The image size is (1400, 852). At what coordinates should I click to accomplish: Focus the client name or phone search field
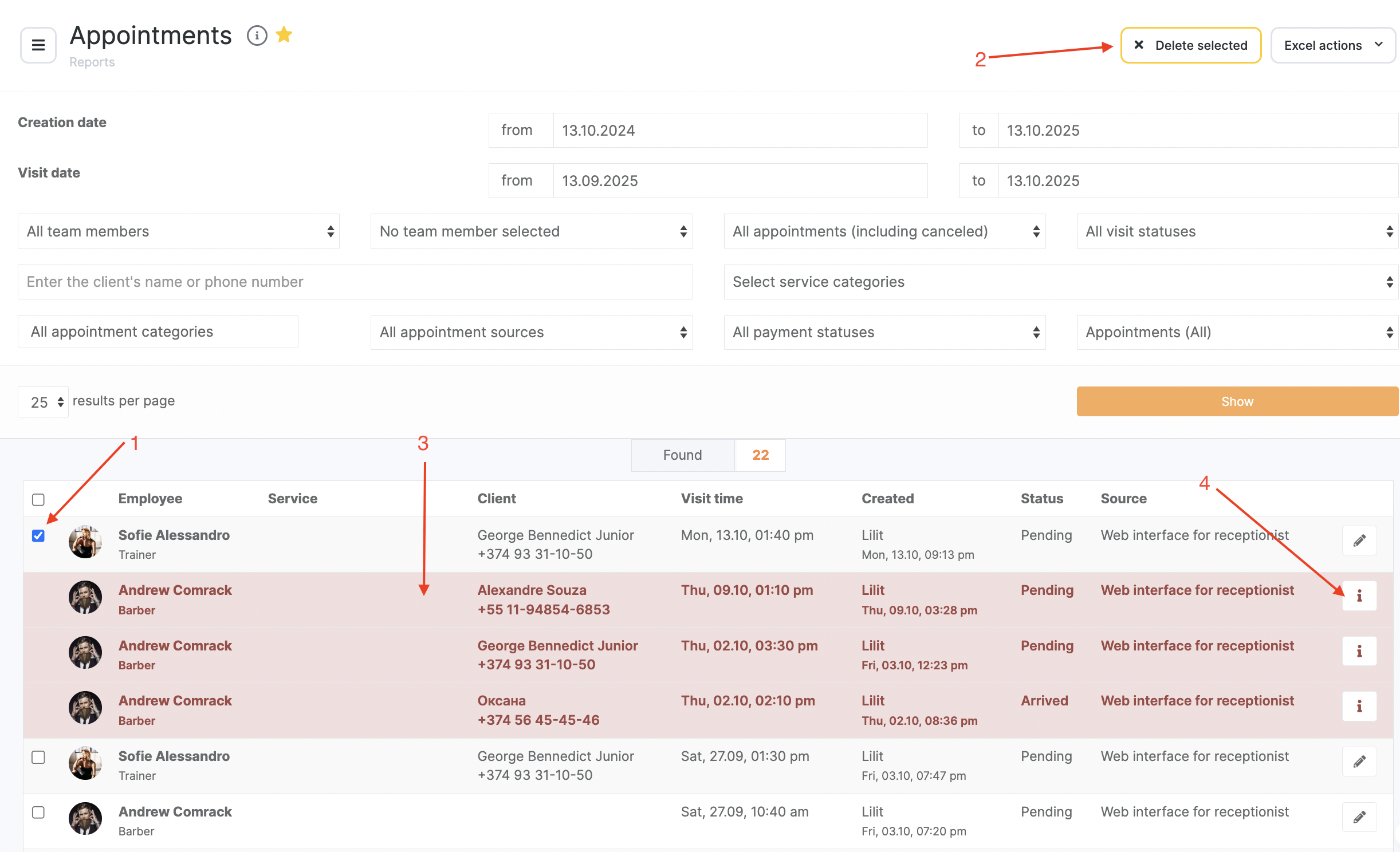click(355, 282)
